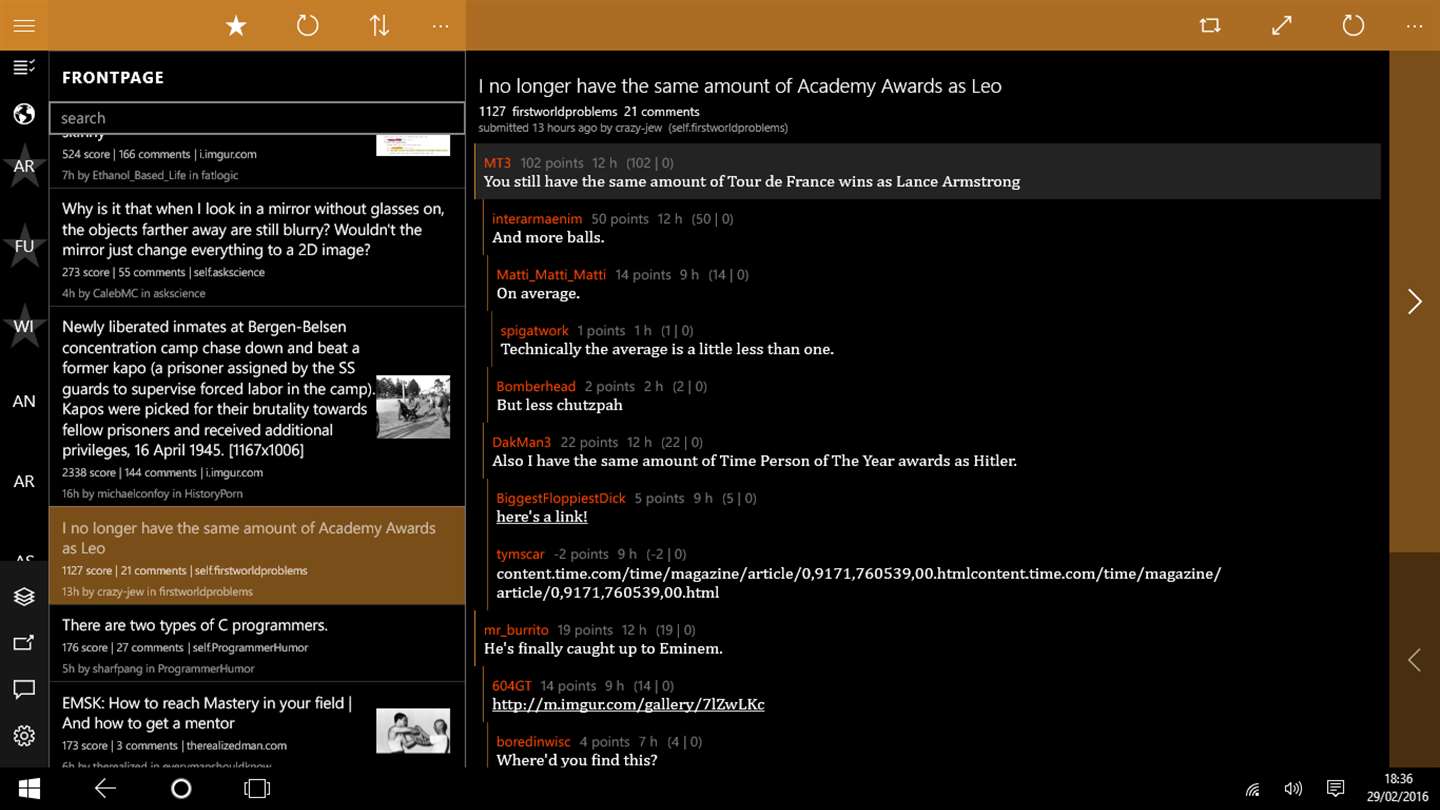
Task: Click the post title in comments pane
Action: pyautogui.click(x=740, y=86)
